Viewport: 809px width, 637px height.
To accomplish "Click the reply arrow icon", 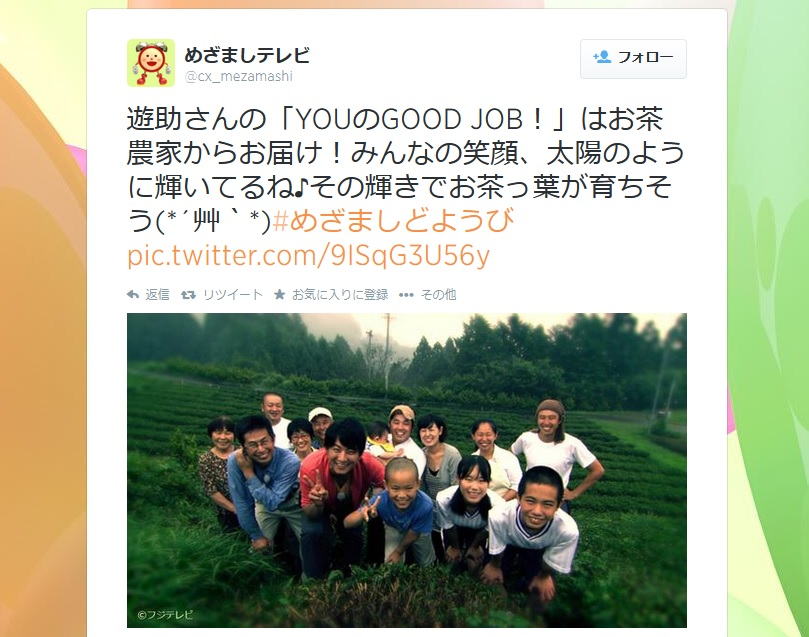I will tap(133, 295).
